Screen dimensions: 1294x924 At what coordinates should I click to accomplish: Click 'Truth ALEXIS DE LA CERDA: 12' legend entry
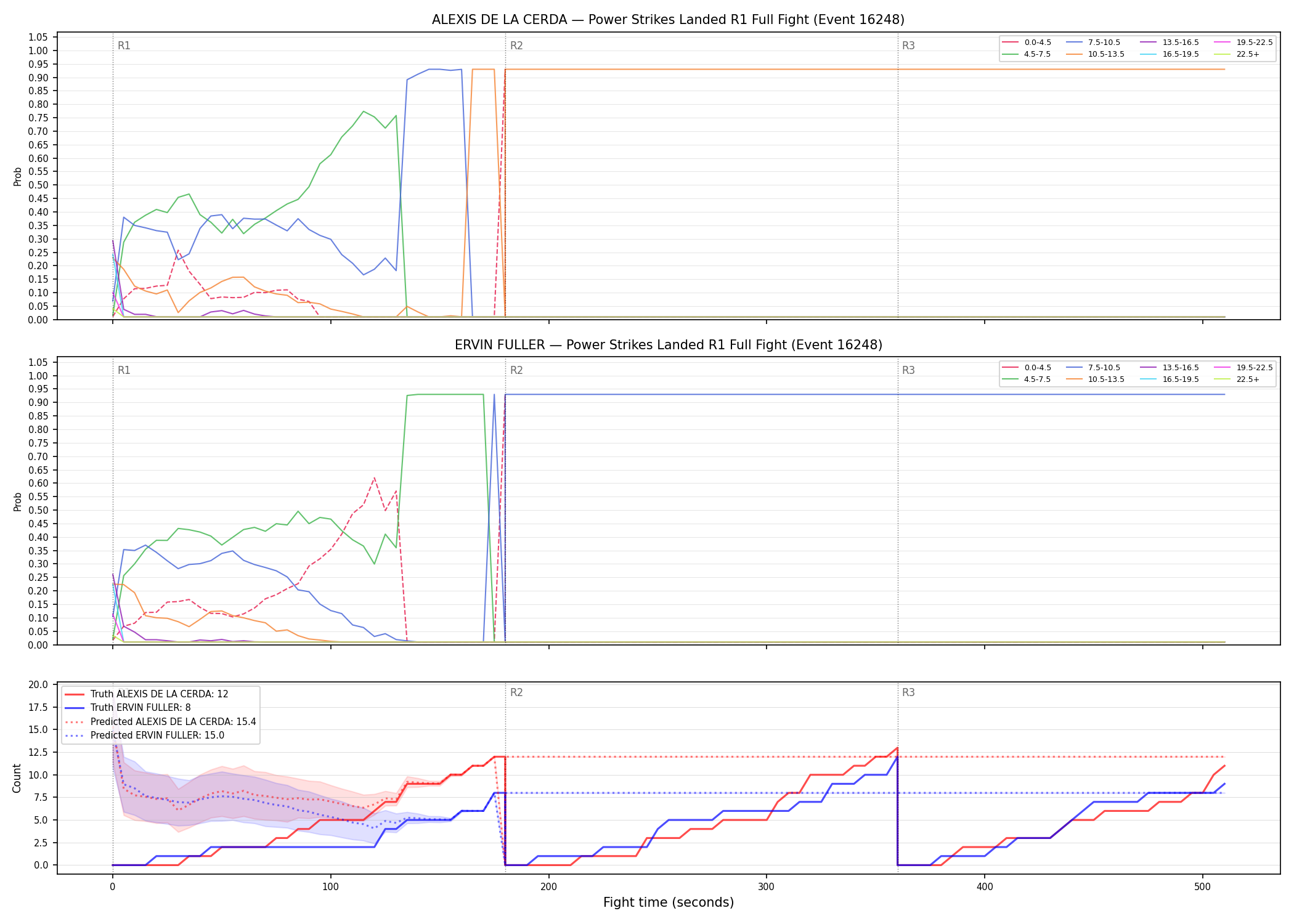147,694
